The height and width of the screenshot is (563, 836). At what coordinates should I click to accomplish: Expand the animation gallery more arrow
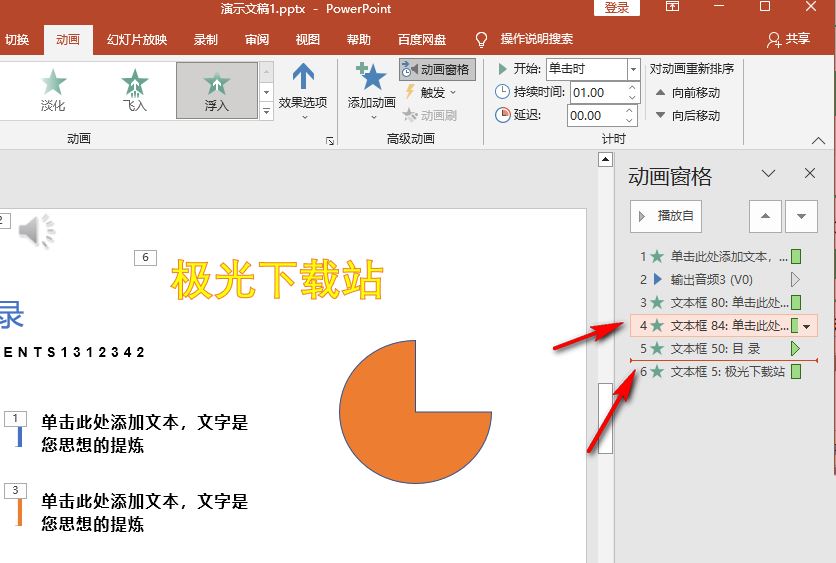(x=266, y=112)
